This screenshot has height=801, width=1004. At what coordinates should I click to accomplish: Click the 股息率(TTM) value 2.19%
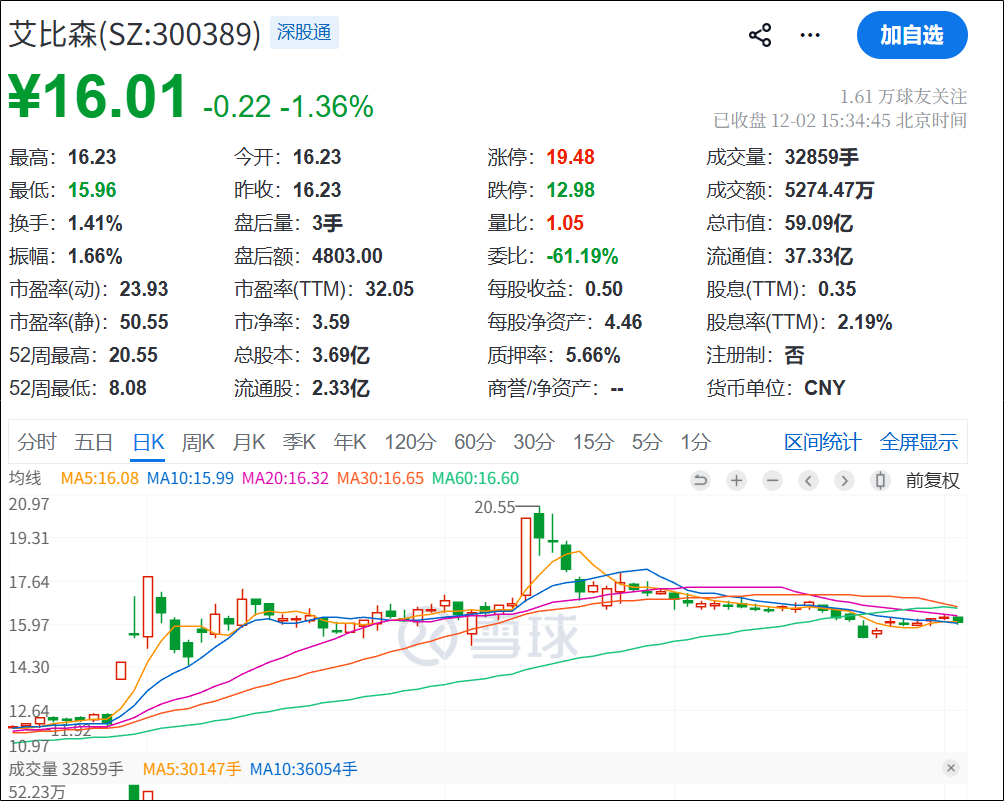coord(864,322)
